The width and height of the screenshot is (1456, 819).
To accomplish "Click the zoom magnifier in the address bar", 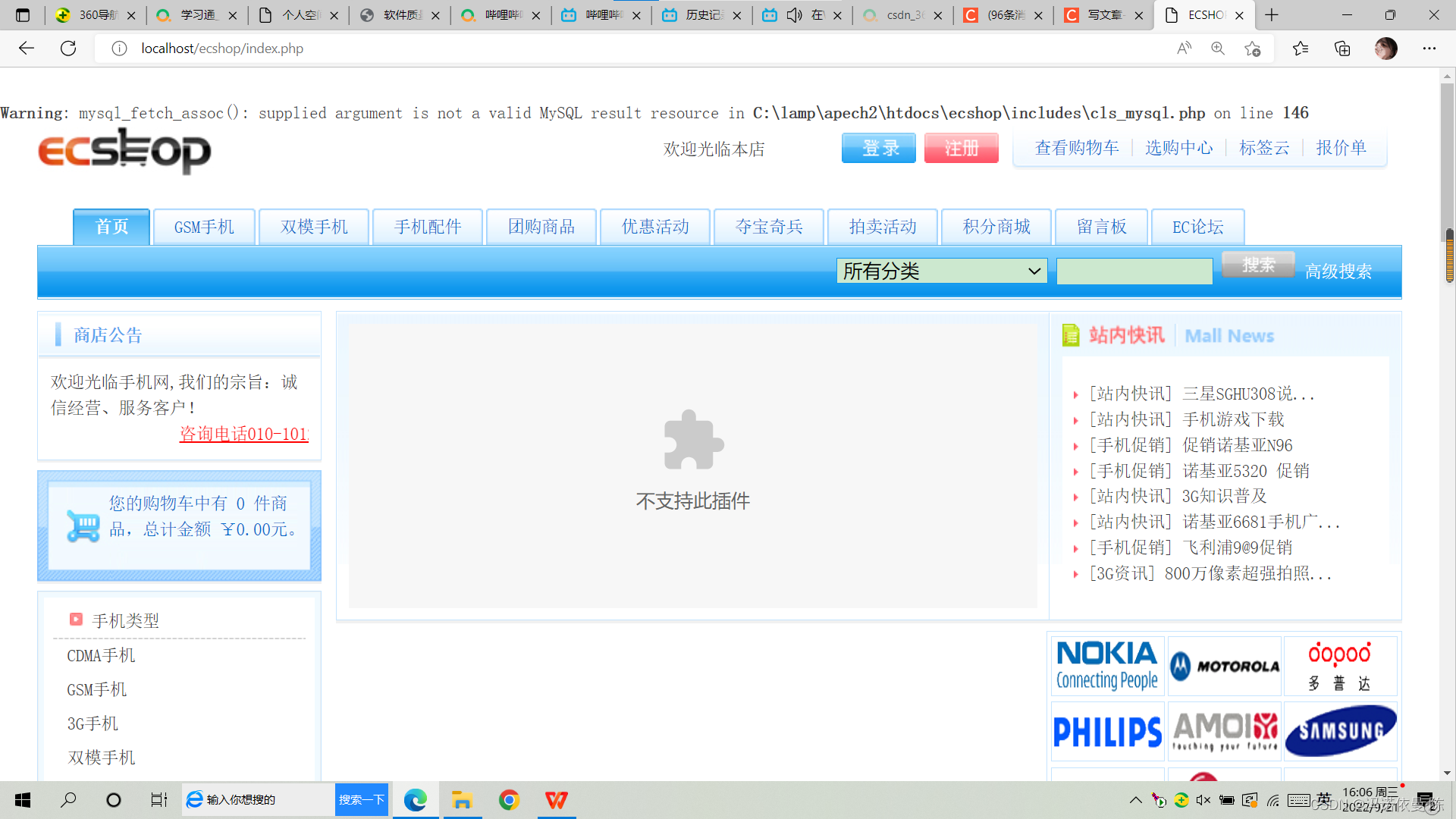I will [1218, 48].
